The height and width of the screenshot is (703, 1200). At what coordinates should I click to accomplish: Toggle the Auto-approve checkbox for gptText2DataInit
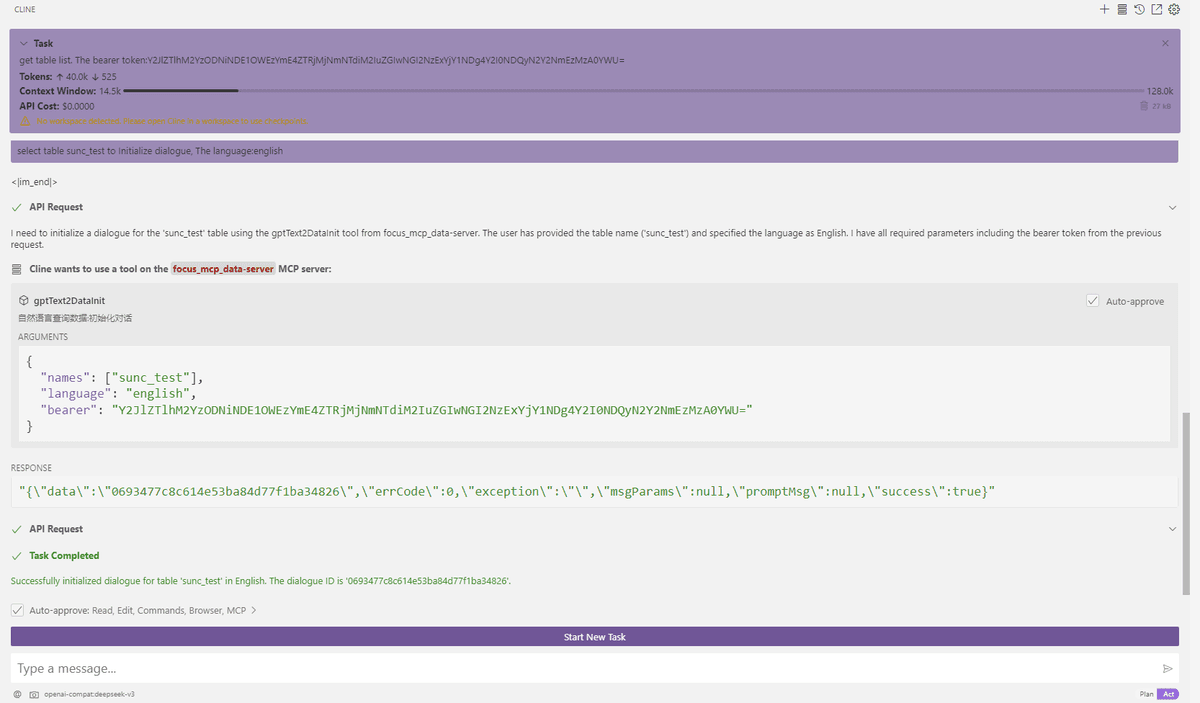point(1092,300)
